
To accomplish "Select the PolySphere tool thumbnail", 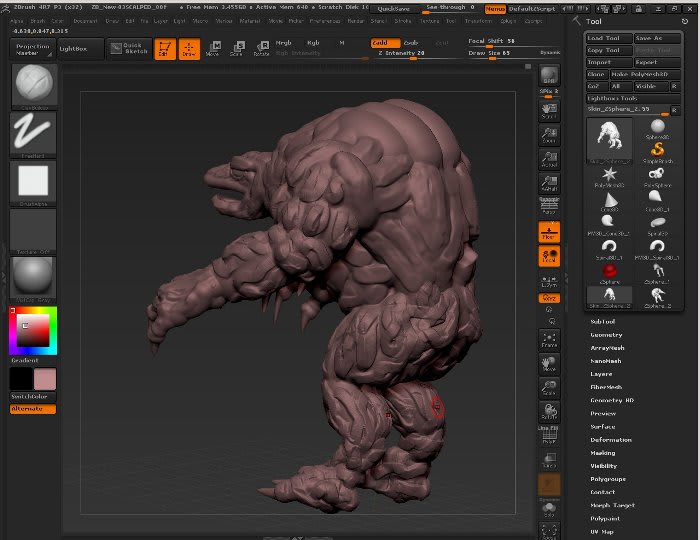I will pos(657,177).
